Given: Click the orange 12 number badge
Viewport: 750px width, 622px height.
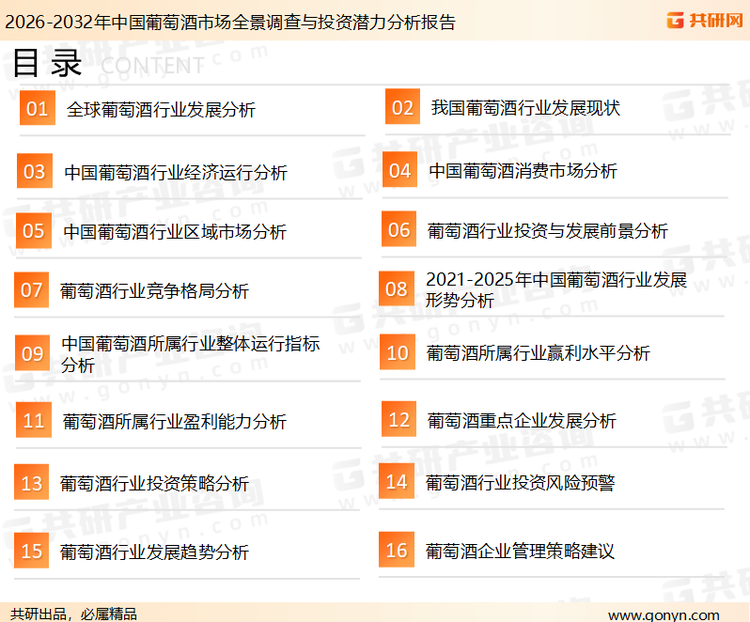Looking at the screenshot, I should 399,419.
